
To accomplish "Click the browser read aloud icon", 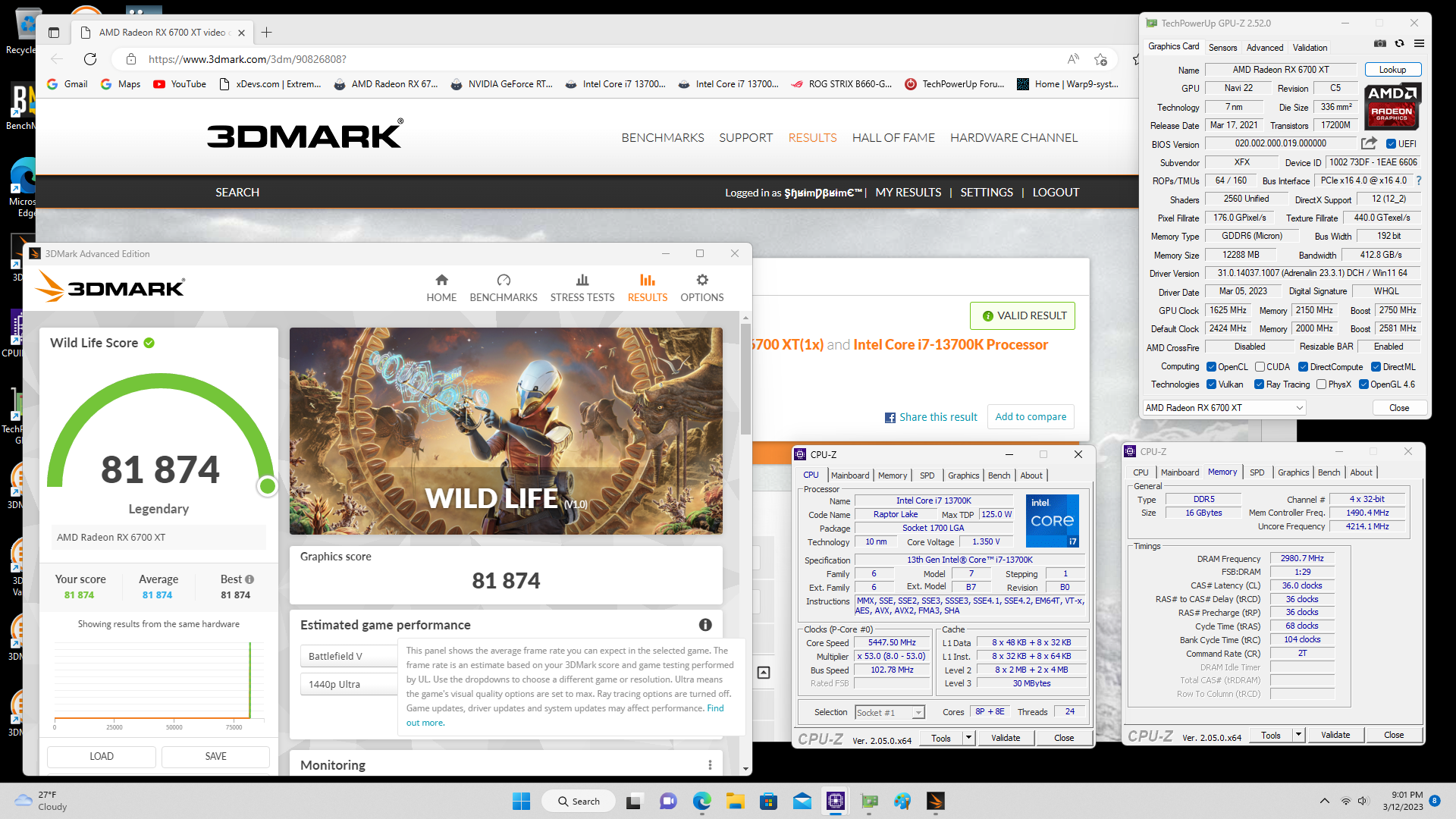I will point(1073,59).
